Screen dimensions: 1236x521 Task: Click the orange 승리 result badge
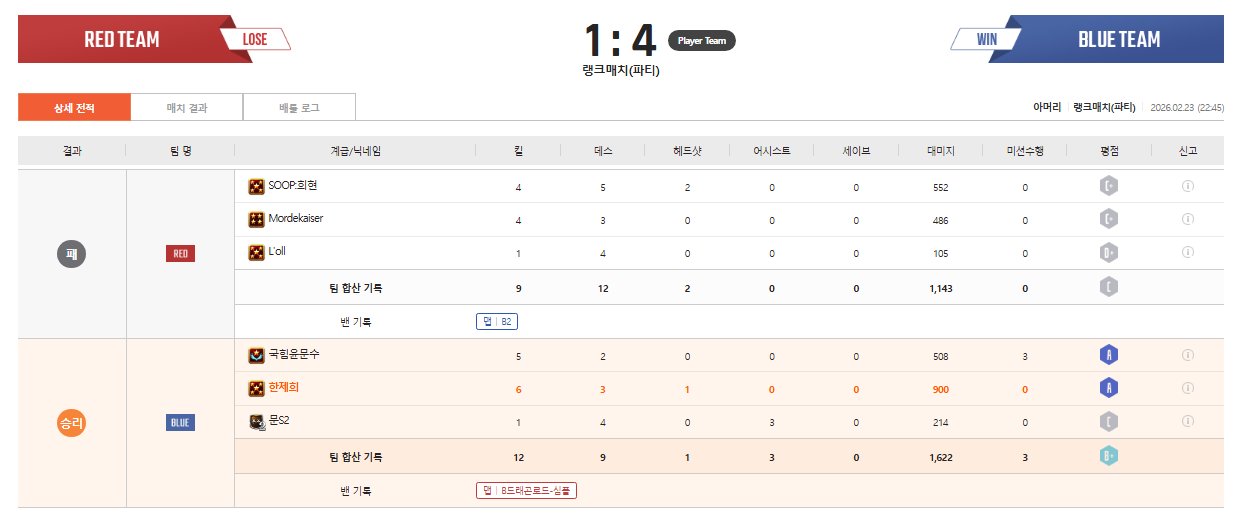(72, 423)
